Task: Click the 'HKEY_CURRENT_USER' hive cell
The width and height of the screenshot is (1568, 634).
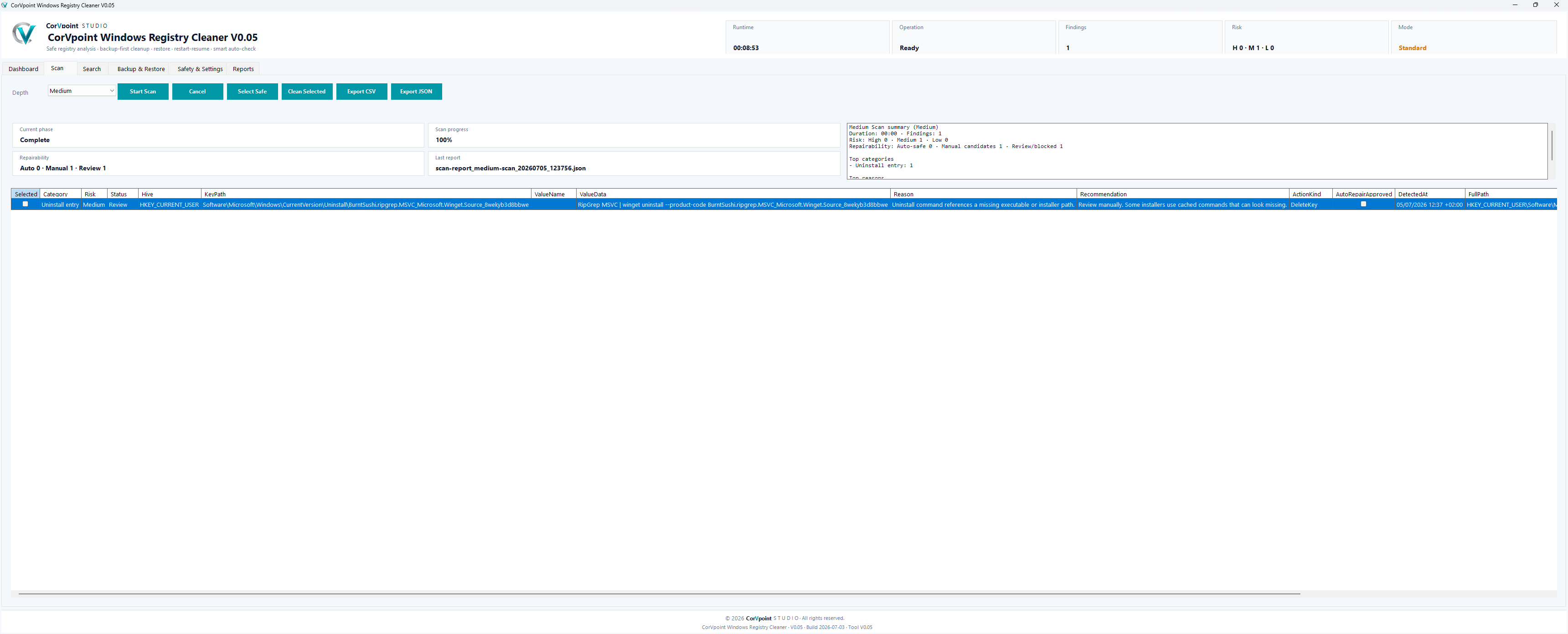Action: [169, 205]
